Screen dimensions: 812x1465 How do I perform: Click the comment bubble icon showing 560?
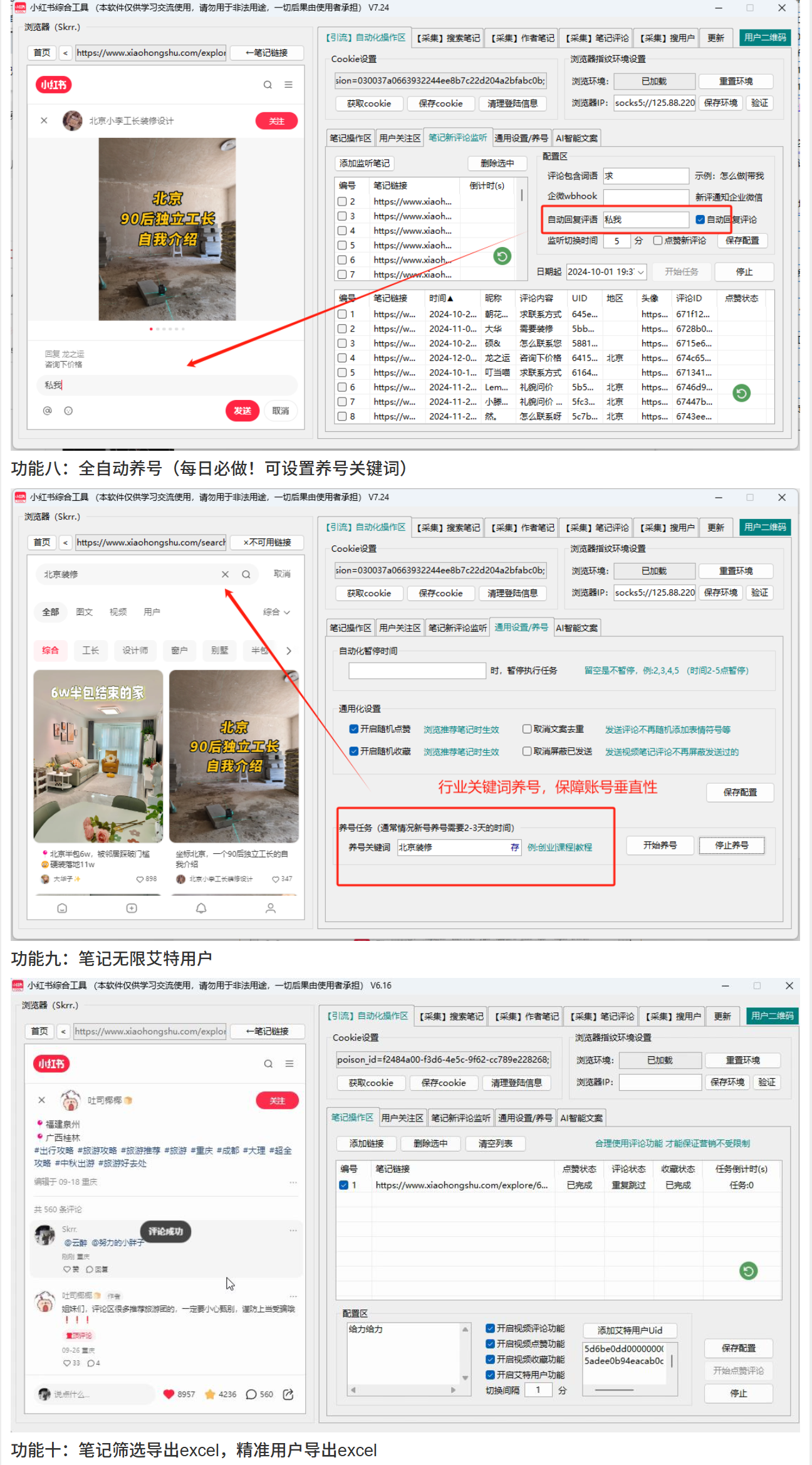[x=251, y=1394]
